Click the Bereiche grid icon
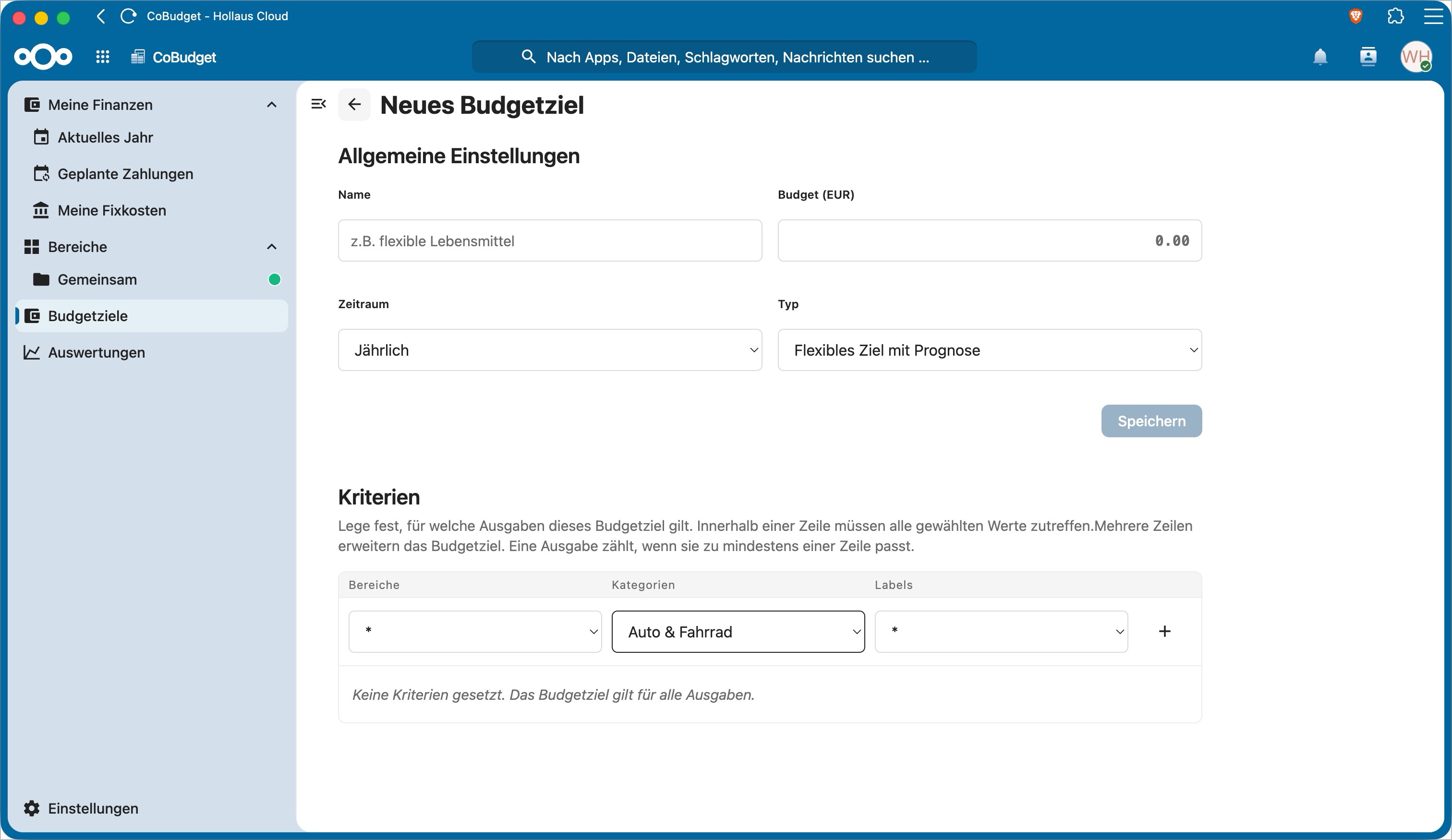This screenshot has height=840, width=1452. [x=32, y=247]
